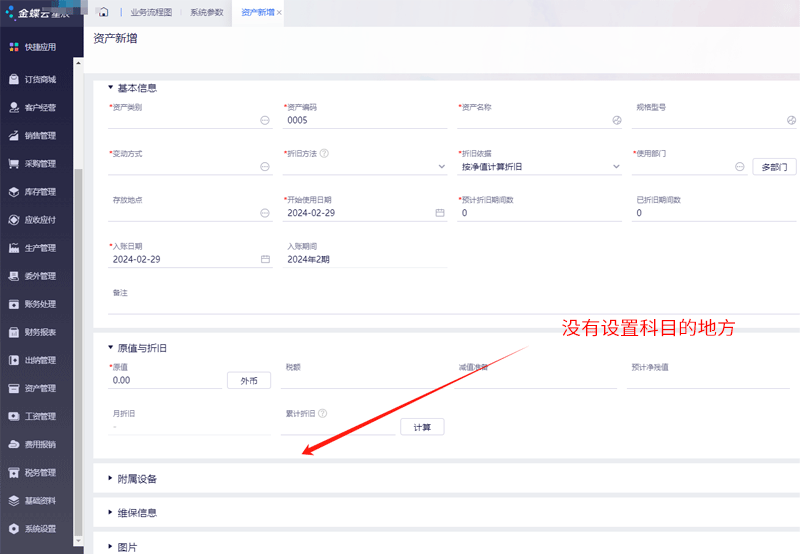
Task: Open 出纳管理 module in sidebar
Action: pos(33,360)
